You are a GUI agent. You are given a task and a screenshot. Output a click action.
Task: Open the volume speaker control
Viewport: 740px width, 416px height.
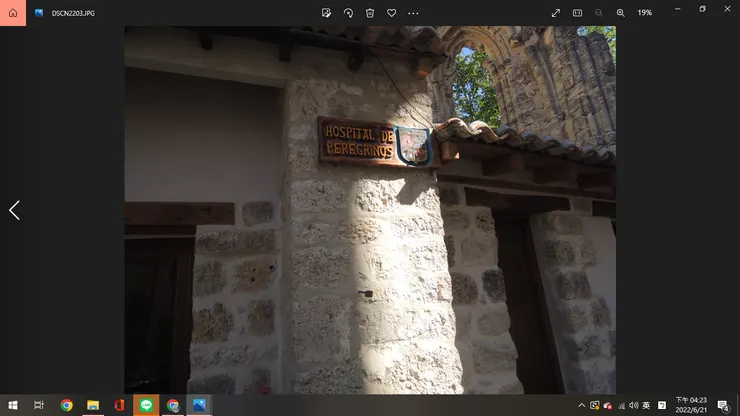tap(634, 405)
